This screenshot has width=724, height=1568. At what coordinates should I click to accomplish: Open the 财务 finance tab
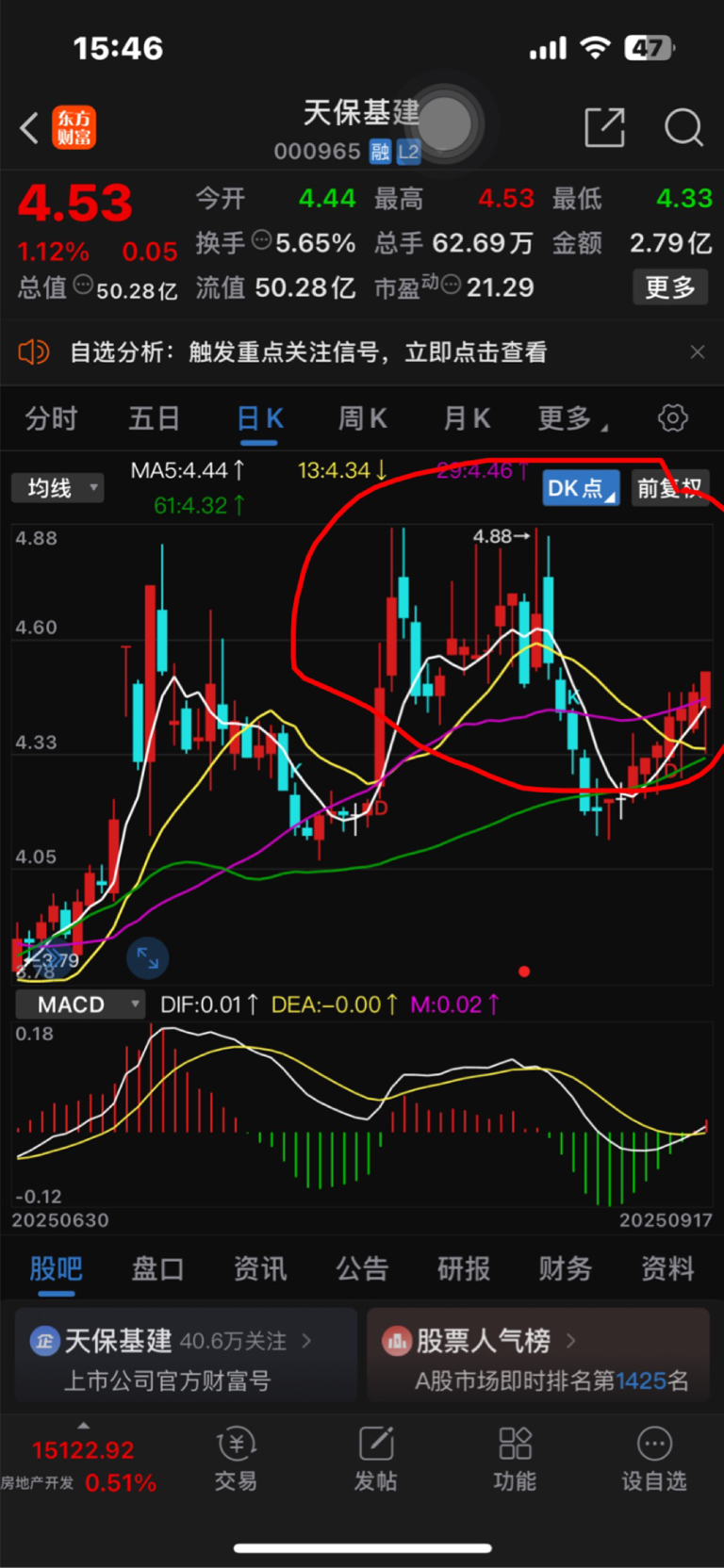[566, 1268]
